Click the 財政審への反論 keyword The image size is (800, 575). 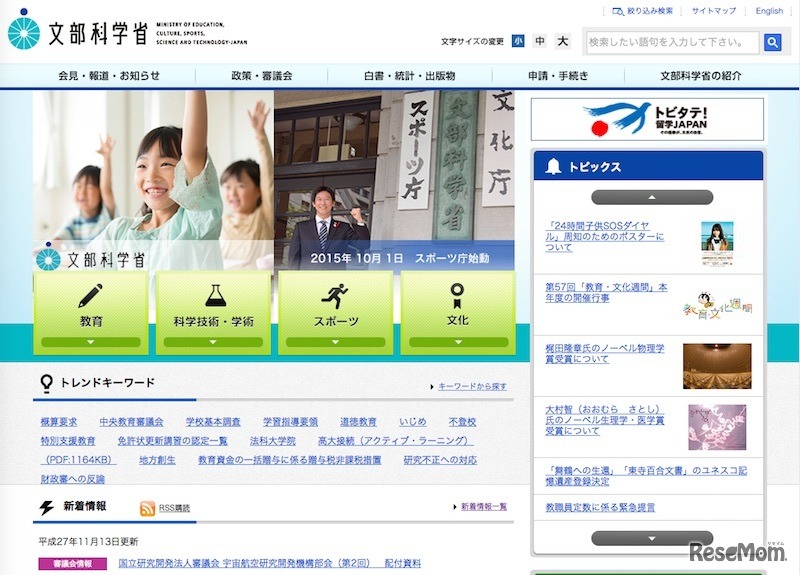[x=72, y=479]
